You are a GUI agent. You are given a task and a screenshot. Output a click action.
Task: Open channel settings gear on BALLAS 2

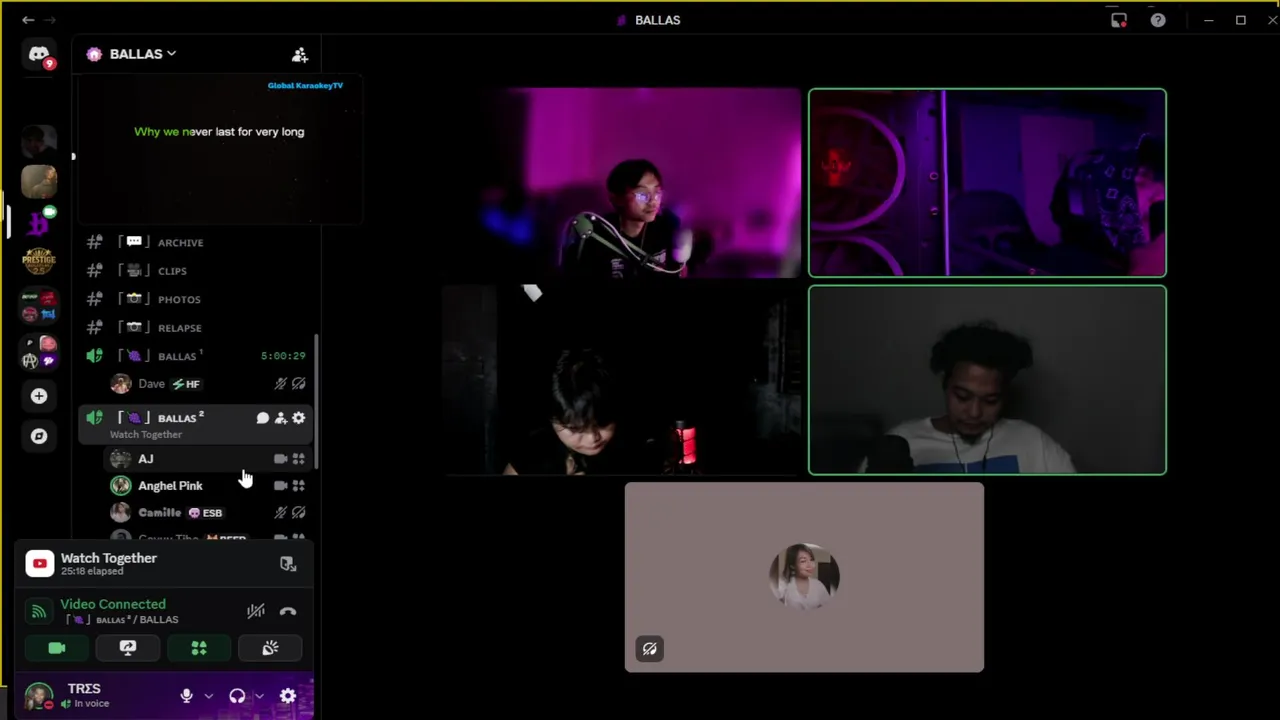coord(298,418)
